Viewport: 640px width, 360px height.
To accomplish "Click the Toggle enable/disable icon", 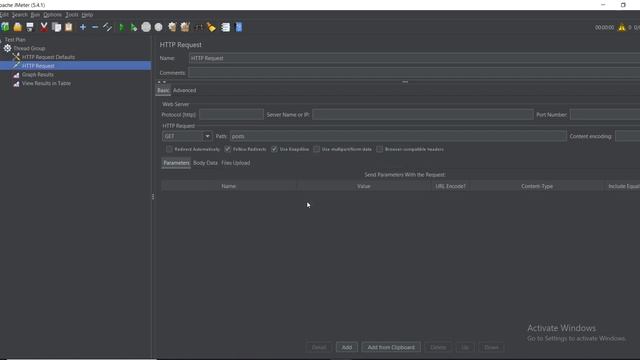I will tap(107, 27).
